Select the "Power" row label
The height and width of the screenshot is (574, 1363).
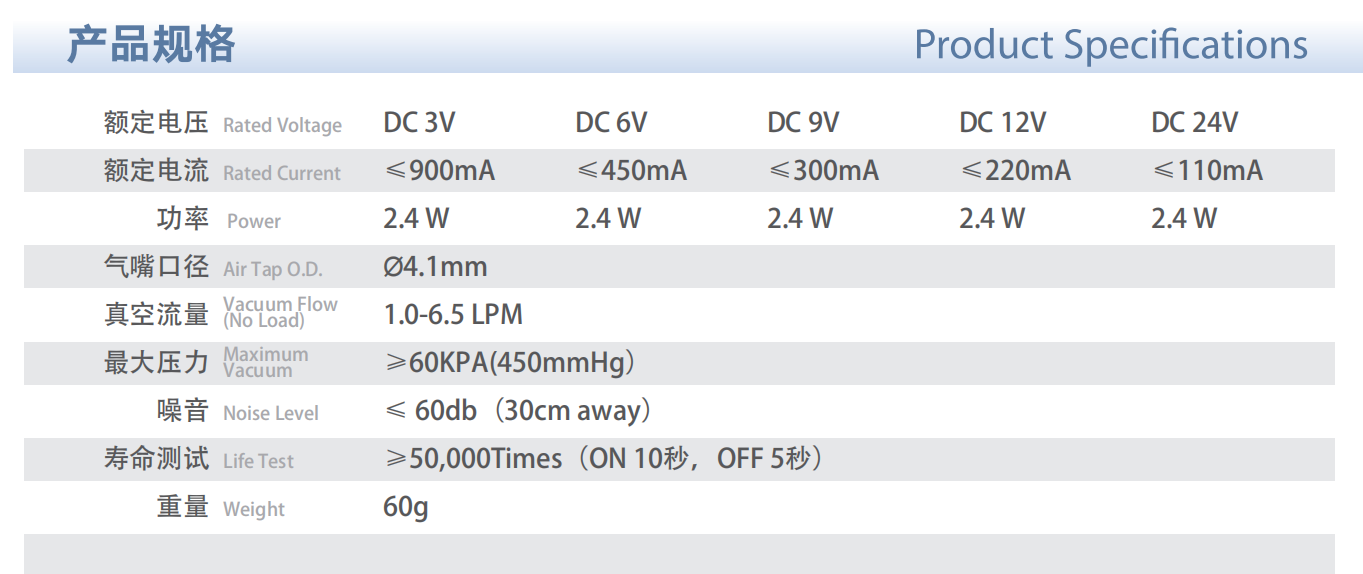(254, 221)
